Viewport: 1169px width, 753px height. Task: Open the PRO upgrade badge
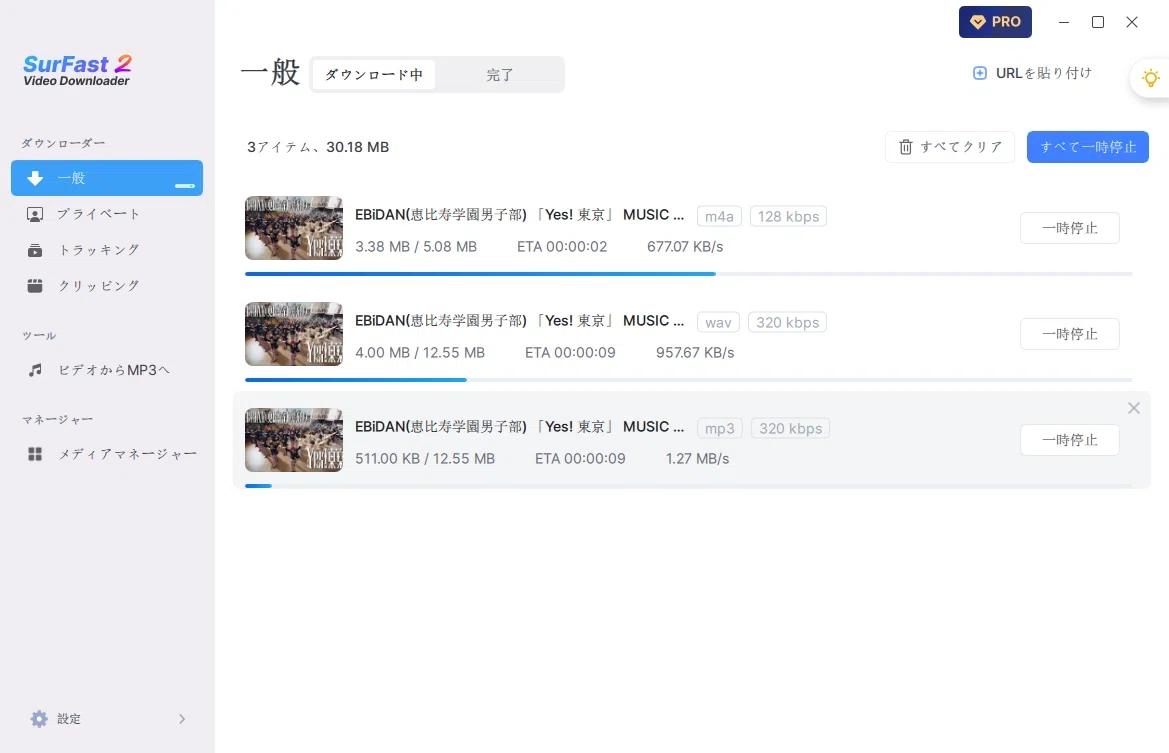pyautogui.click(x=995, y=22)
